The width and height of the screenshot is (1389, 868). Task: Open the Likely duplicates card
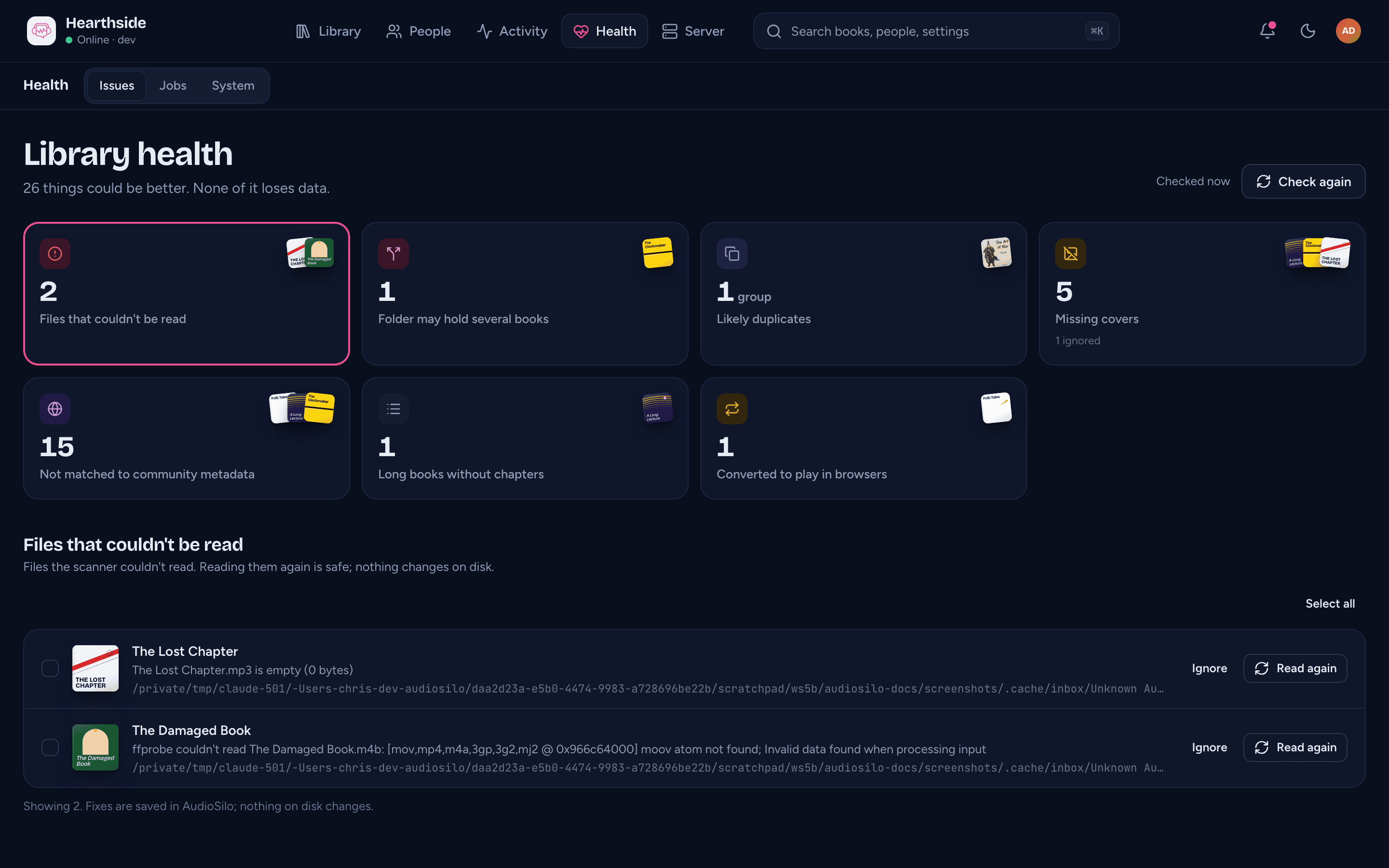click(x=863, y=293)
